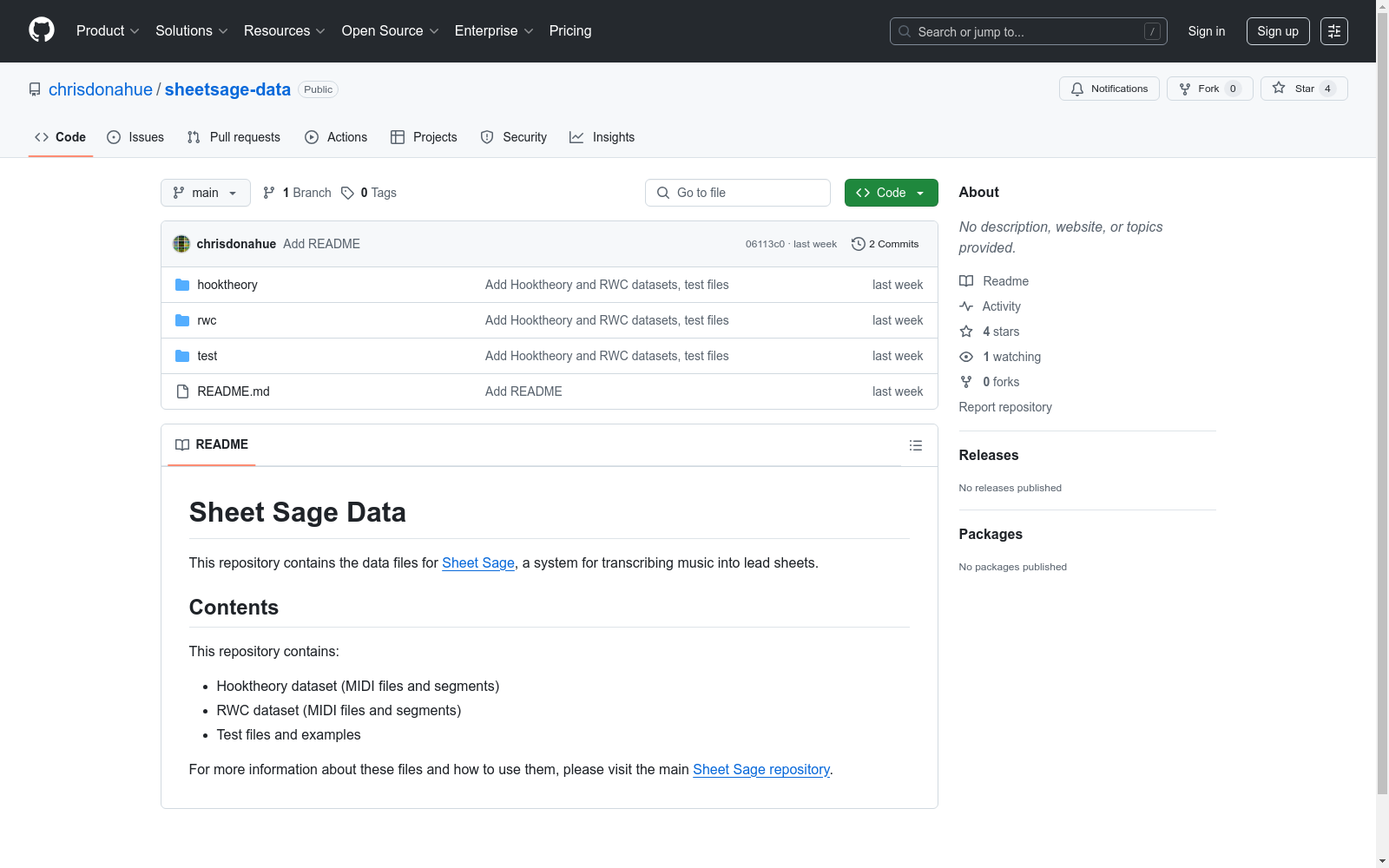The image size is (1389, 868).
Task: Expand the Resources menu
Action: [x=285, y=30]
